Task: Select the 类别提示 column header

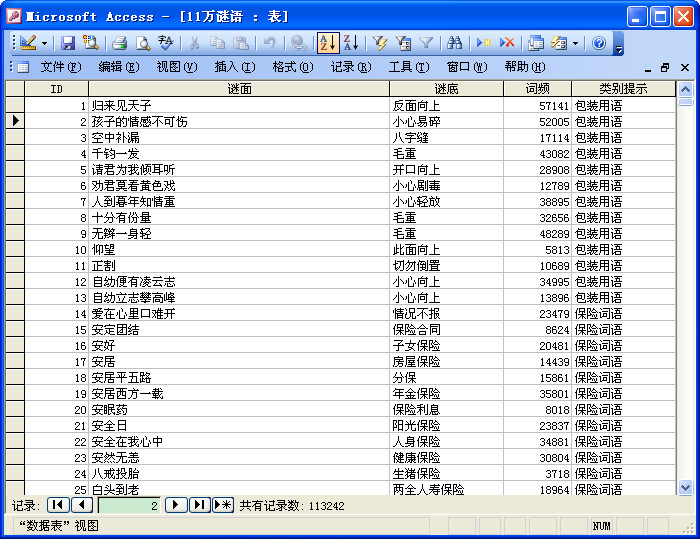Action: click(x=623, y=89)
